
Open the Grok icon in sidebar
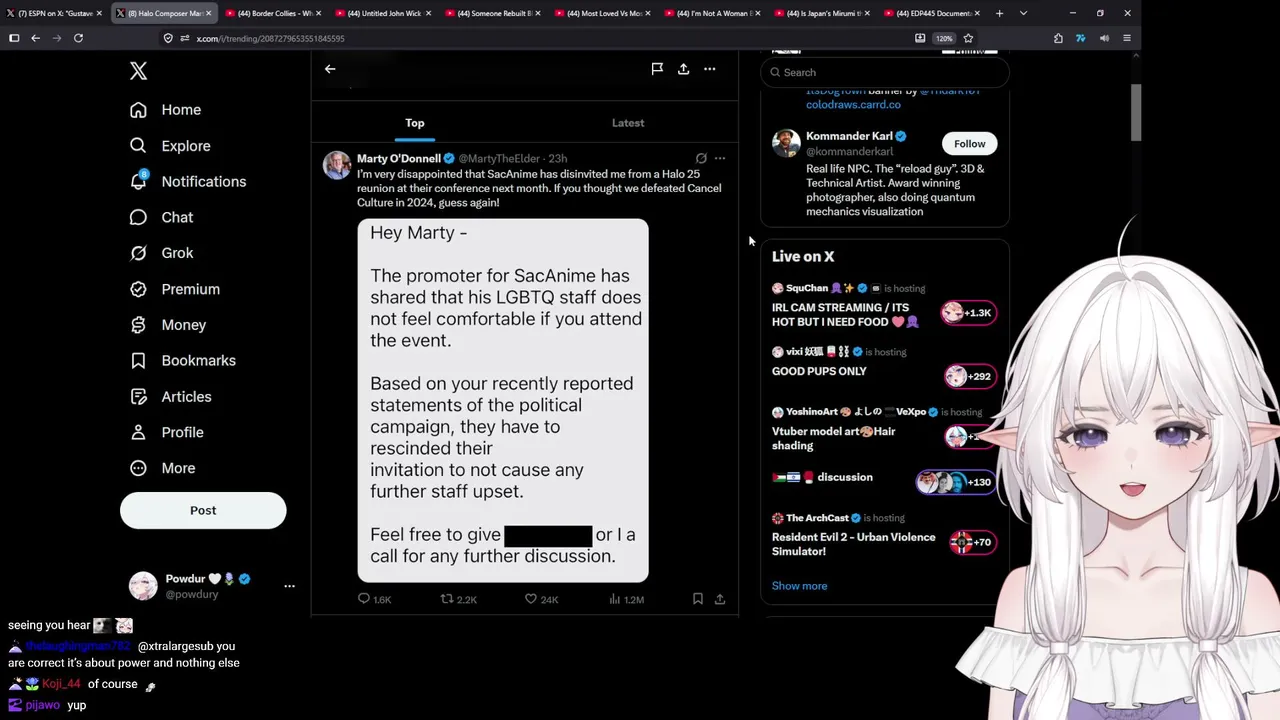coord(138,253)
